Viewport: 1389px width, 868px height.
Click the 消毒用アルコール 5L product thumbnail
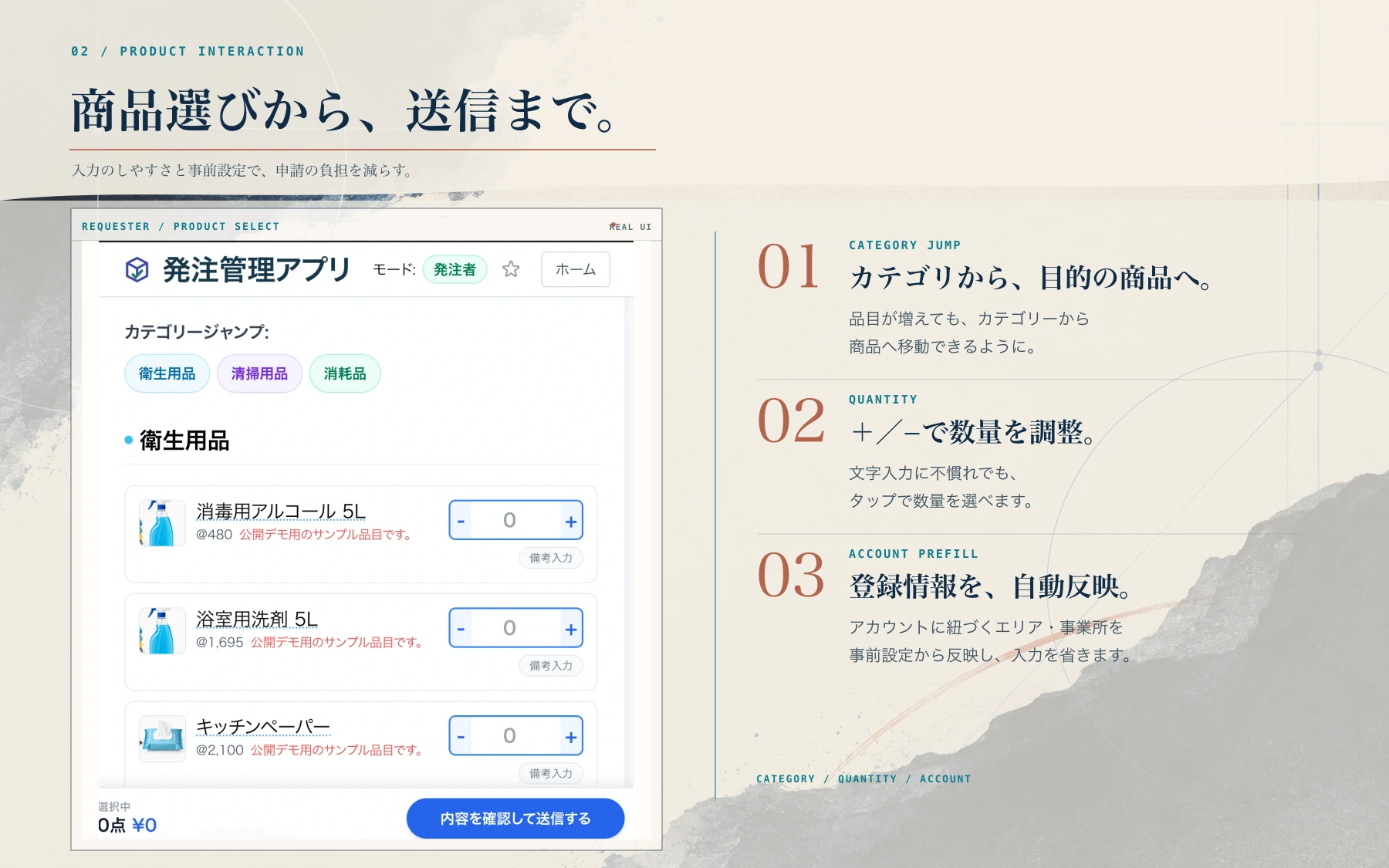[162, 523]
